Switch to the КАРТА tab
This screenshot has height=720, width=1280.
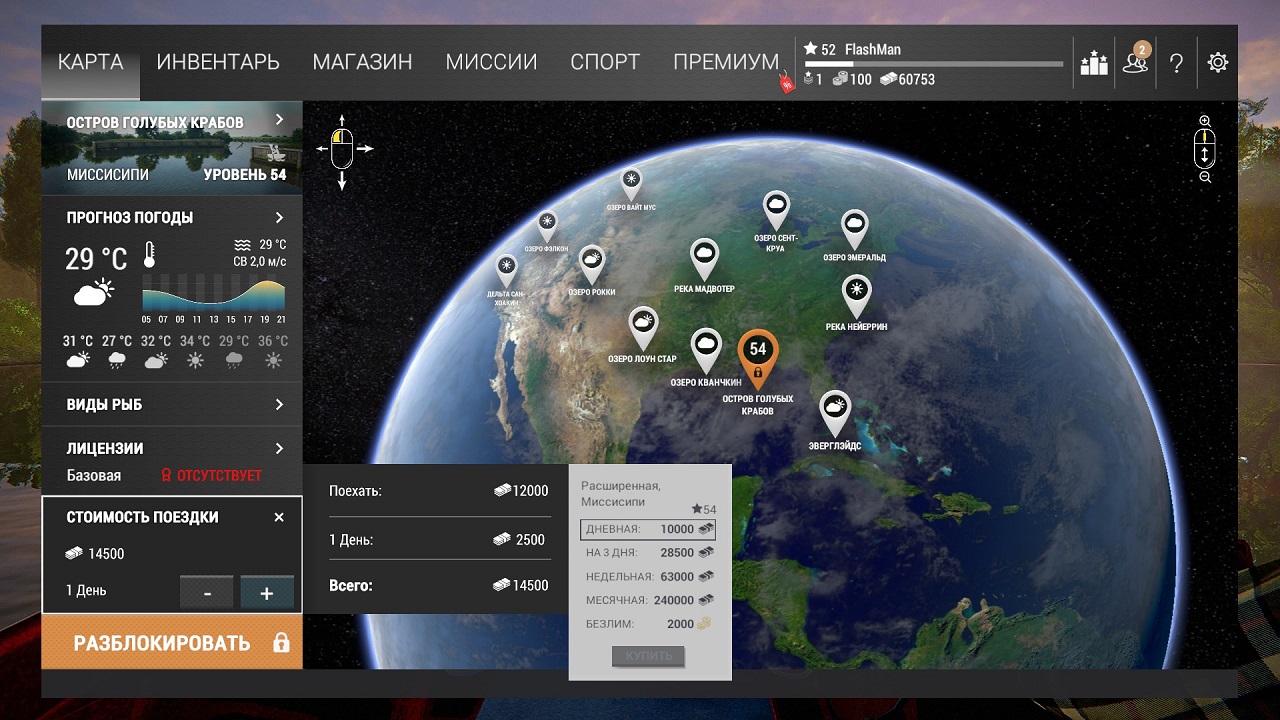(91, 62)
